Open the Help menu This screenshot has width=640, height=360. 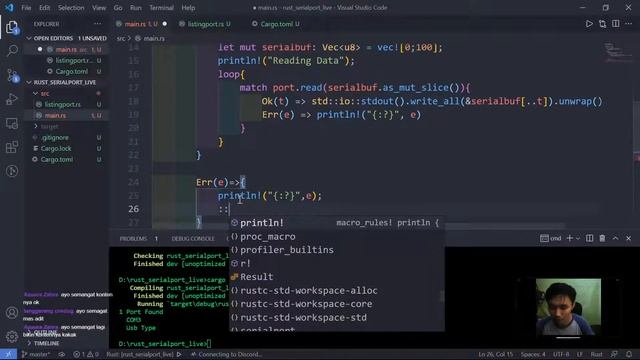click(188, 8)
